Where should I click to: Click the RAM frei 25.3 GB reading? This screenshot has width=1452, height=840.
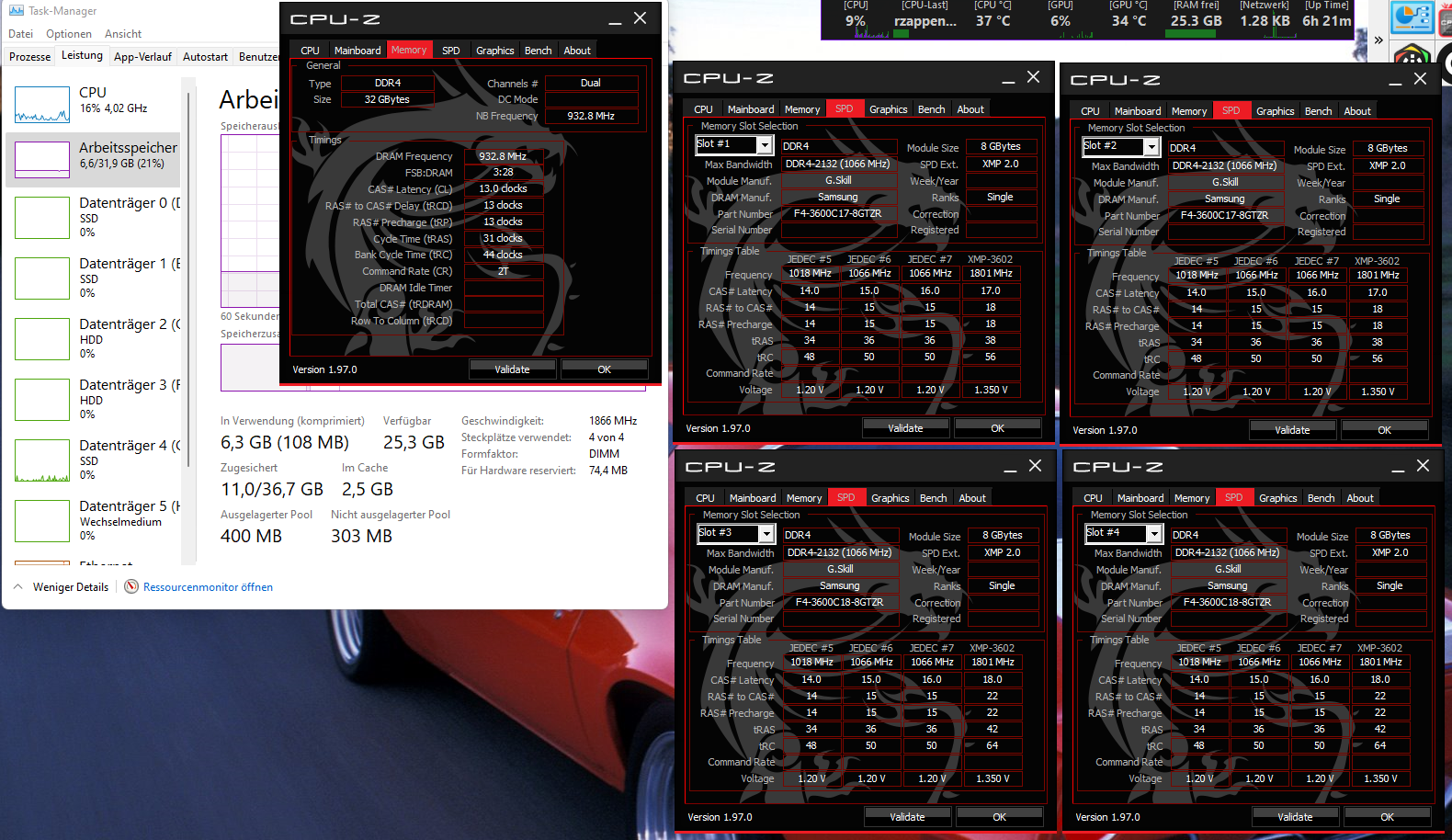pos(1196,20)
